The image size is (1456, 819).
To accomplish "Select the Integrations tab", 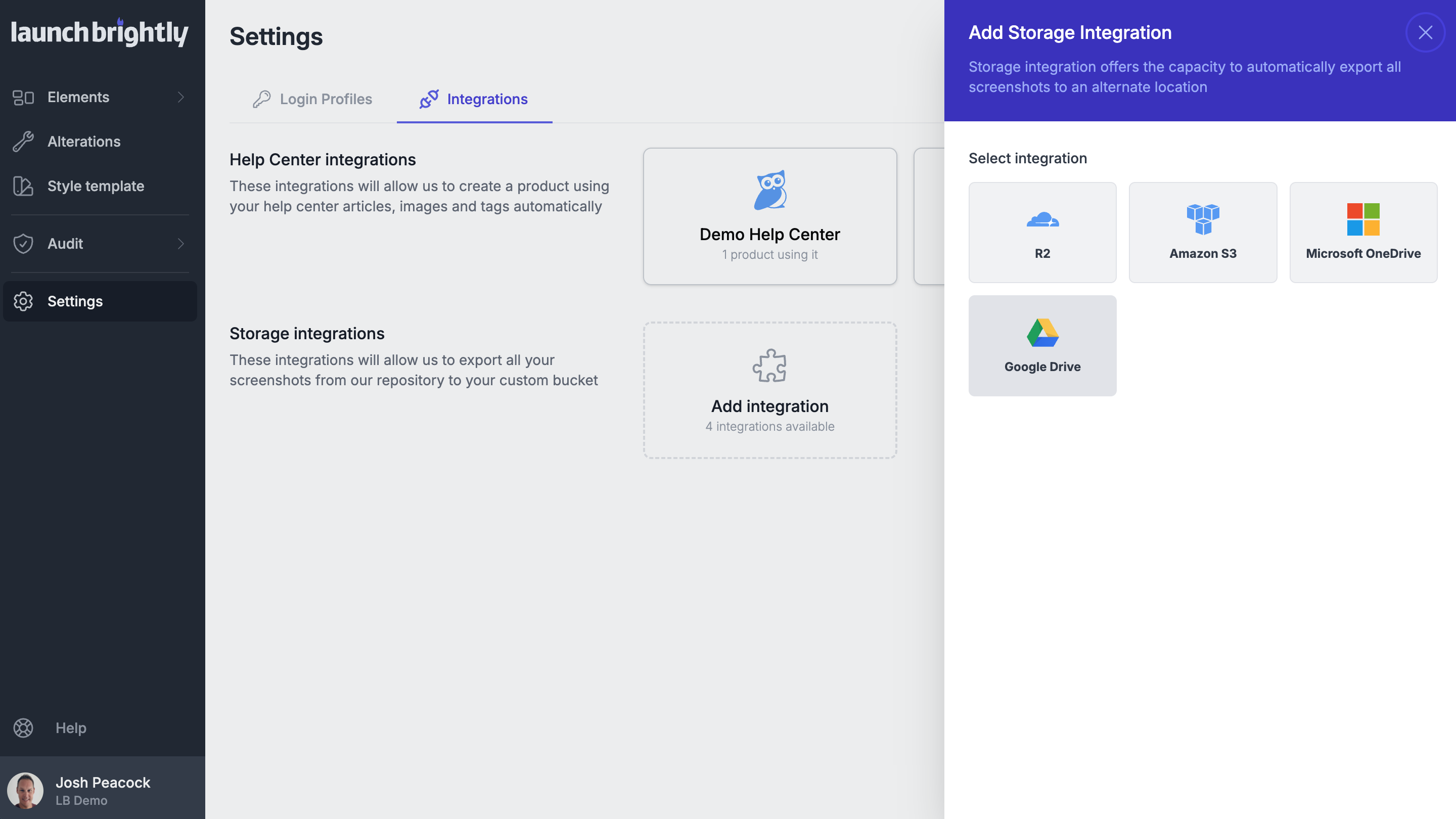I will click(x=474, y=99).
